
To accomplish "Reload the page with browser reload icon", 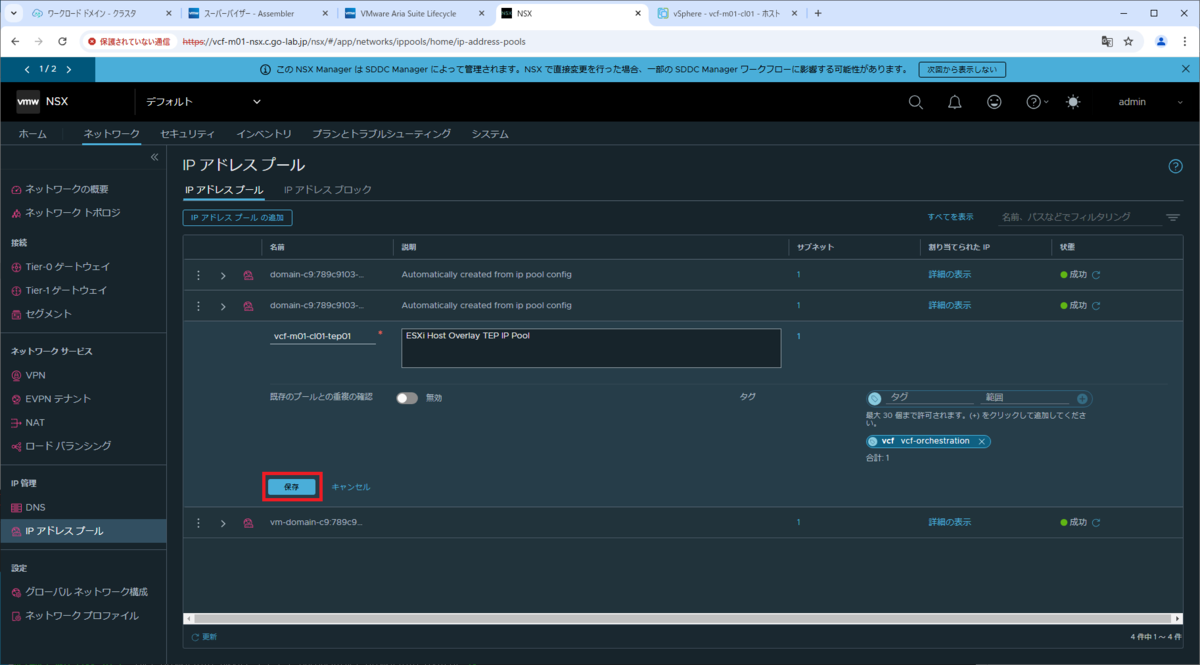I will [x=62, y=42].
